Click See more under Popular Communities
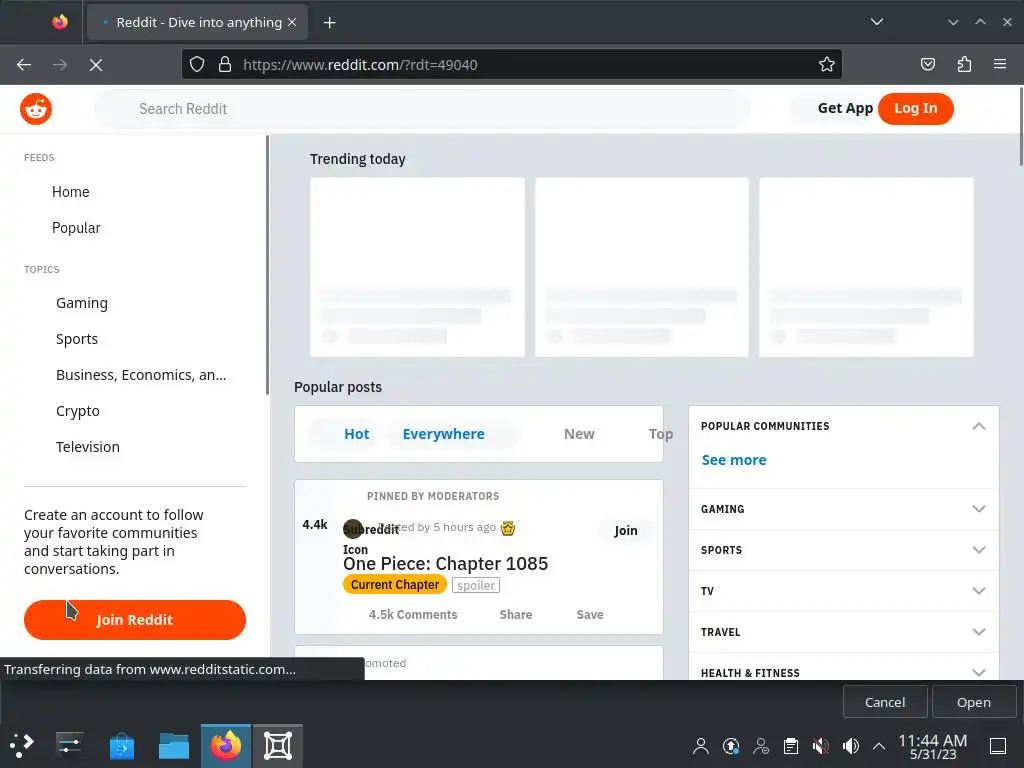 click(734, 460)
